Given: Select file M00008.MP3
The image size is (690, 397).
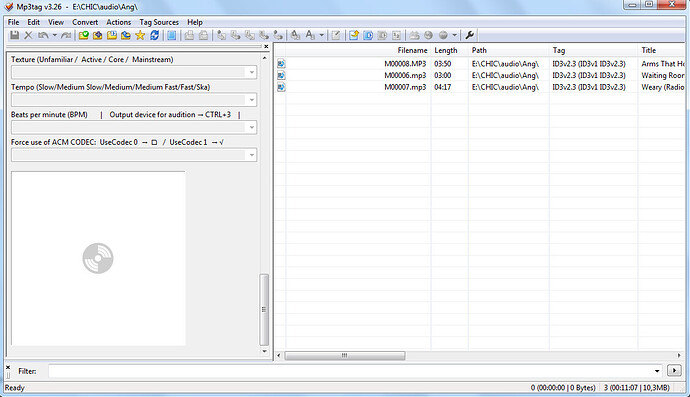Looking at the screenshot, I should click(405, 64).
